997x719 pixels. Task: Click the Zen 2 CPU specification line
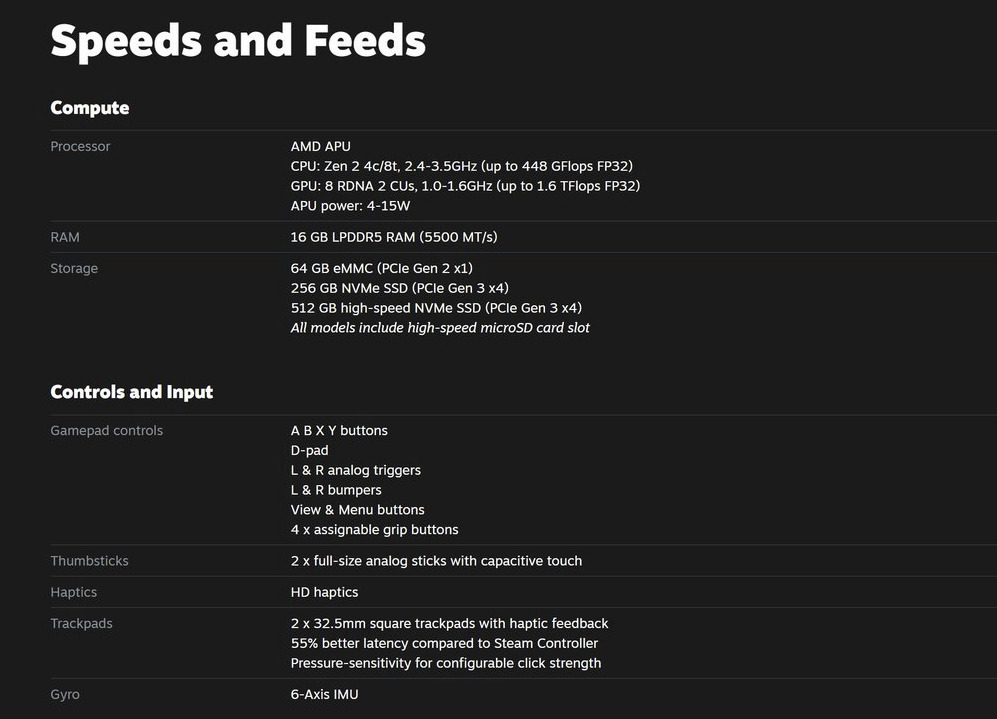point(461,166)
